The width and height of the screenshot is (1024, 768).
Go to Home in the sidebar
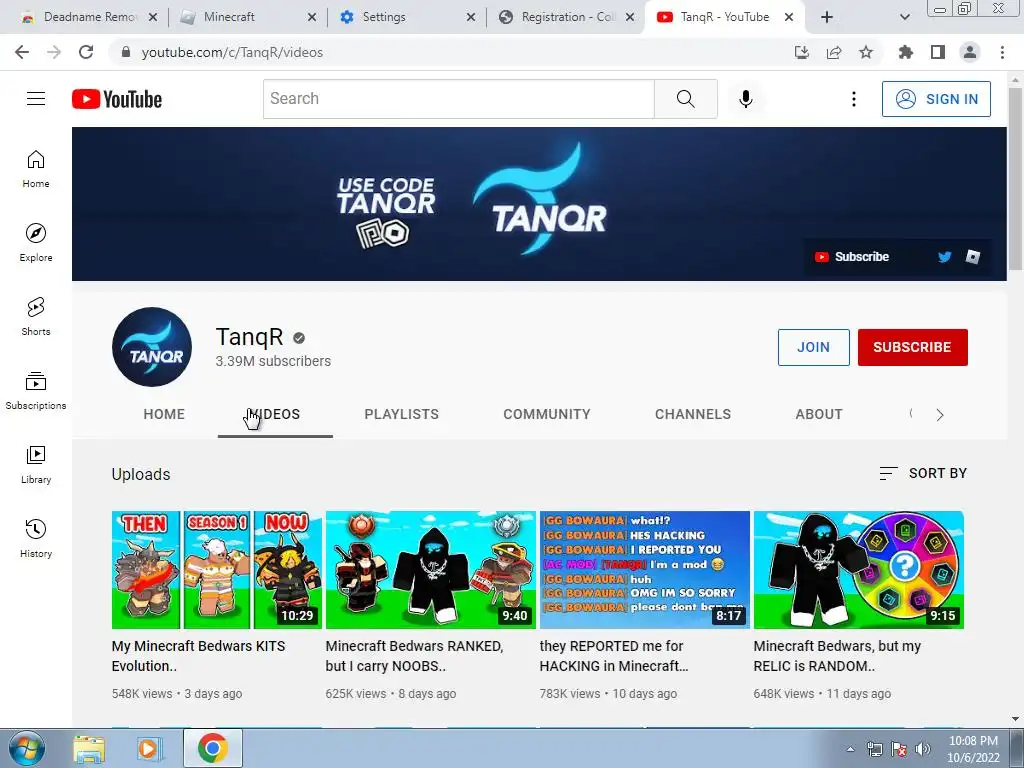click(36, 168)
